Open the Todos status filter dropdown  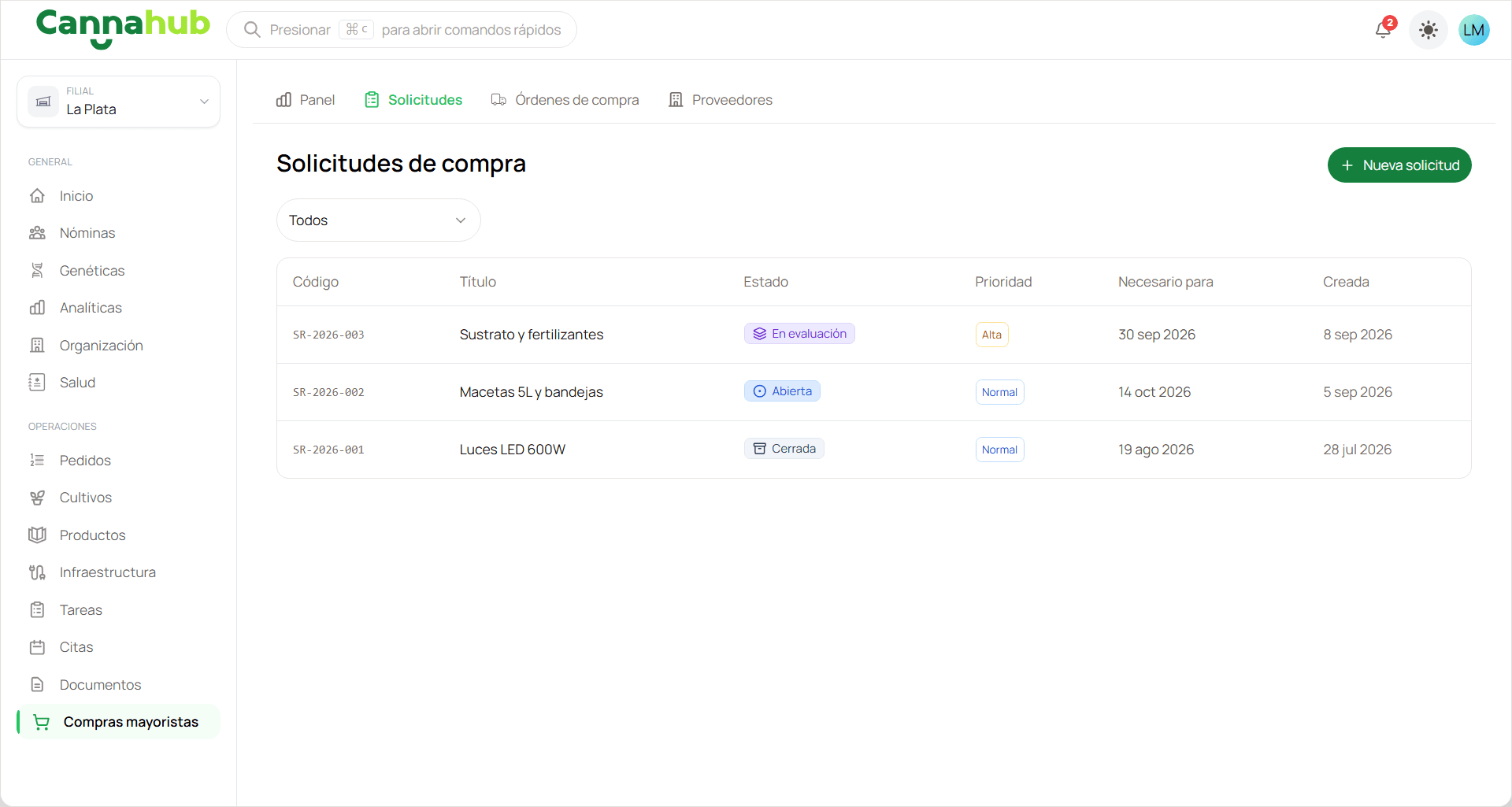point(379,220)
